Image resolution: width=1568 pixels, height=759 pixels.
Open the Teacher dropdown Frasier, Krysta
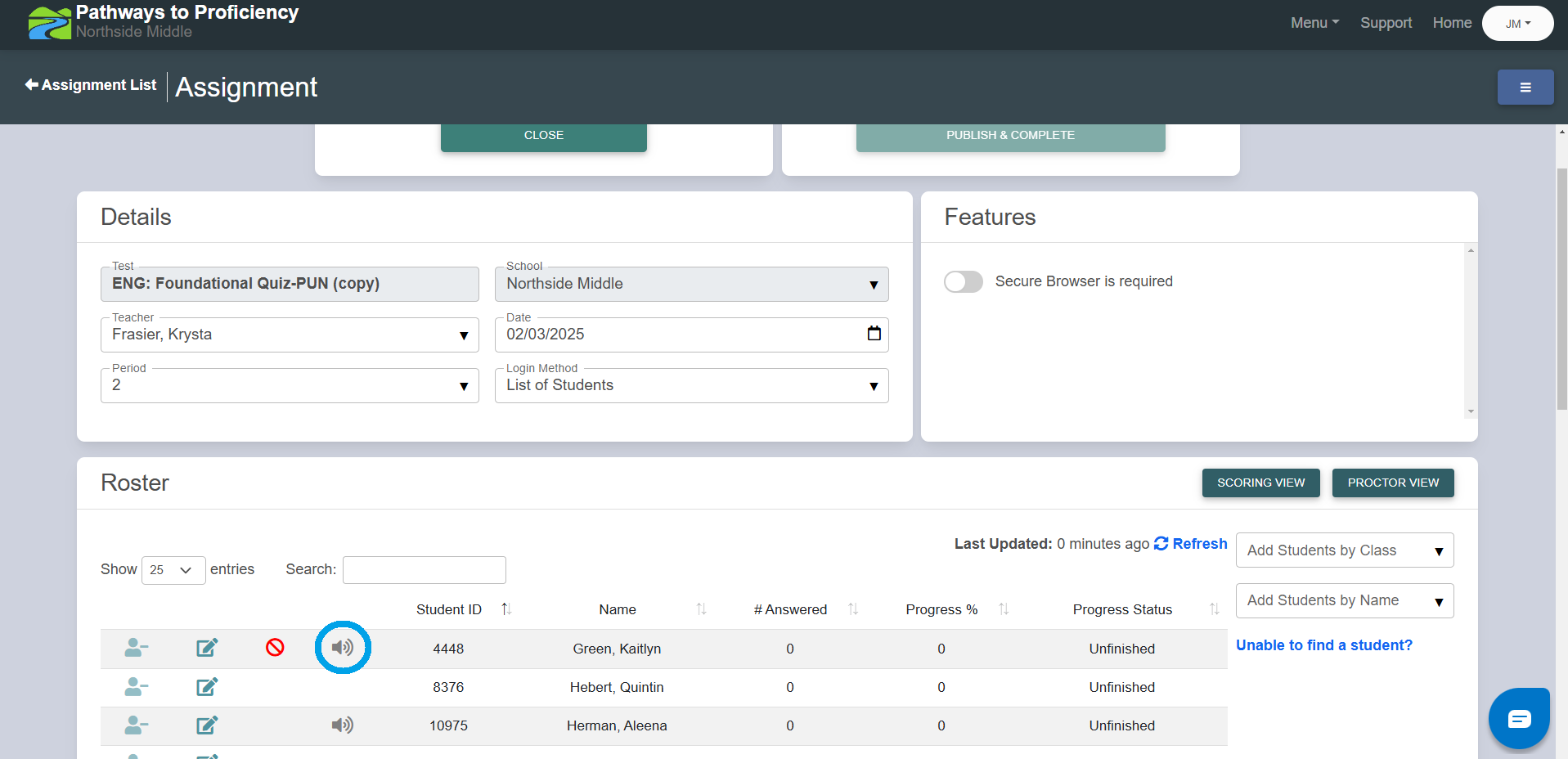[290, 335]
